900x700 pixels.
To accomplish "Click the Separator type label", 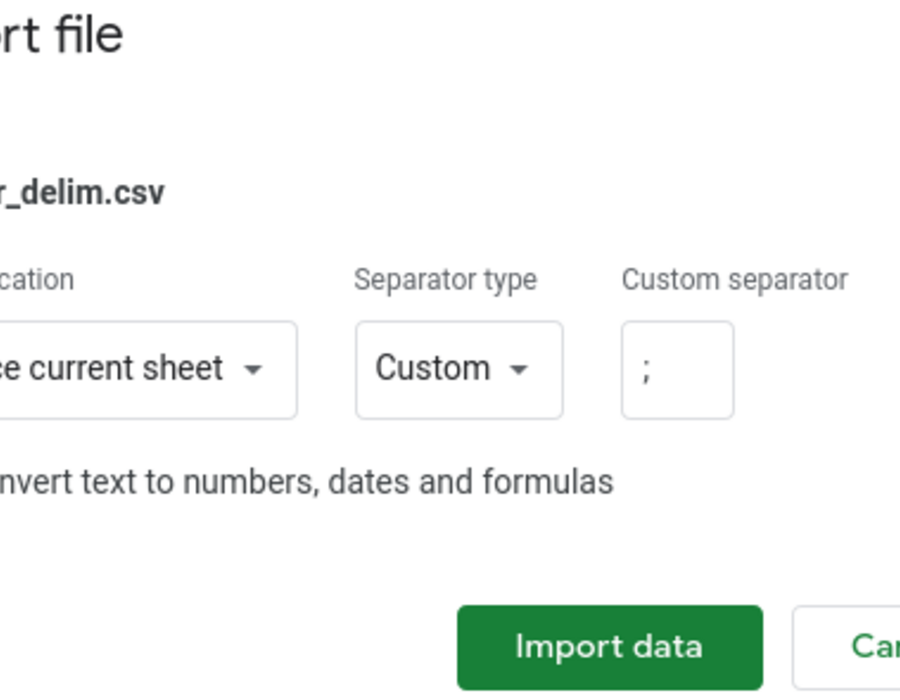I will tap(445, 280).
